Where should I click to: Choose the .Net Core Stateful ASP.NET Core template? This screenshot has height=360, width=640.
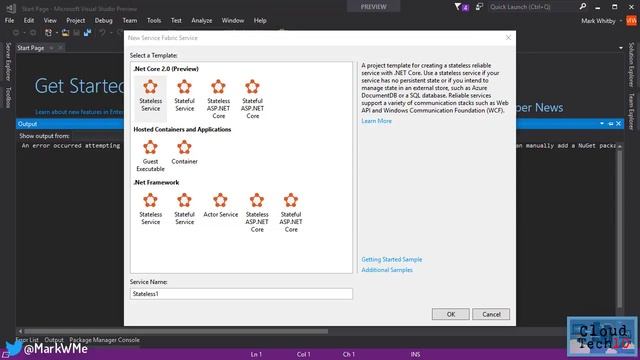point(252,99)
